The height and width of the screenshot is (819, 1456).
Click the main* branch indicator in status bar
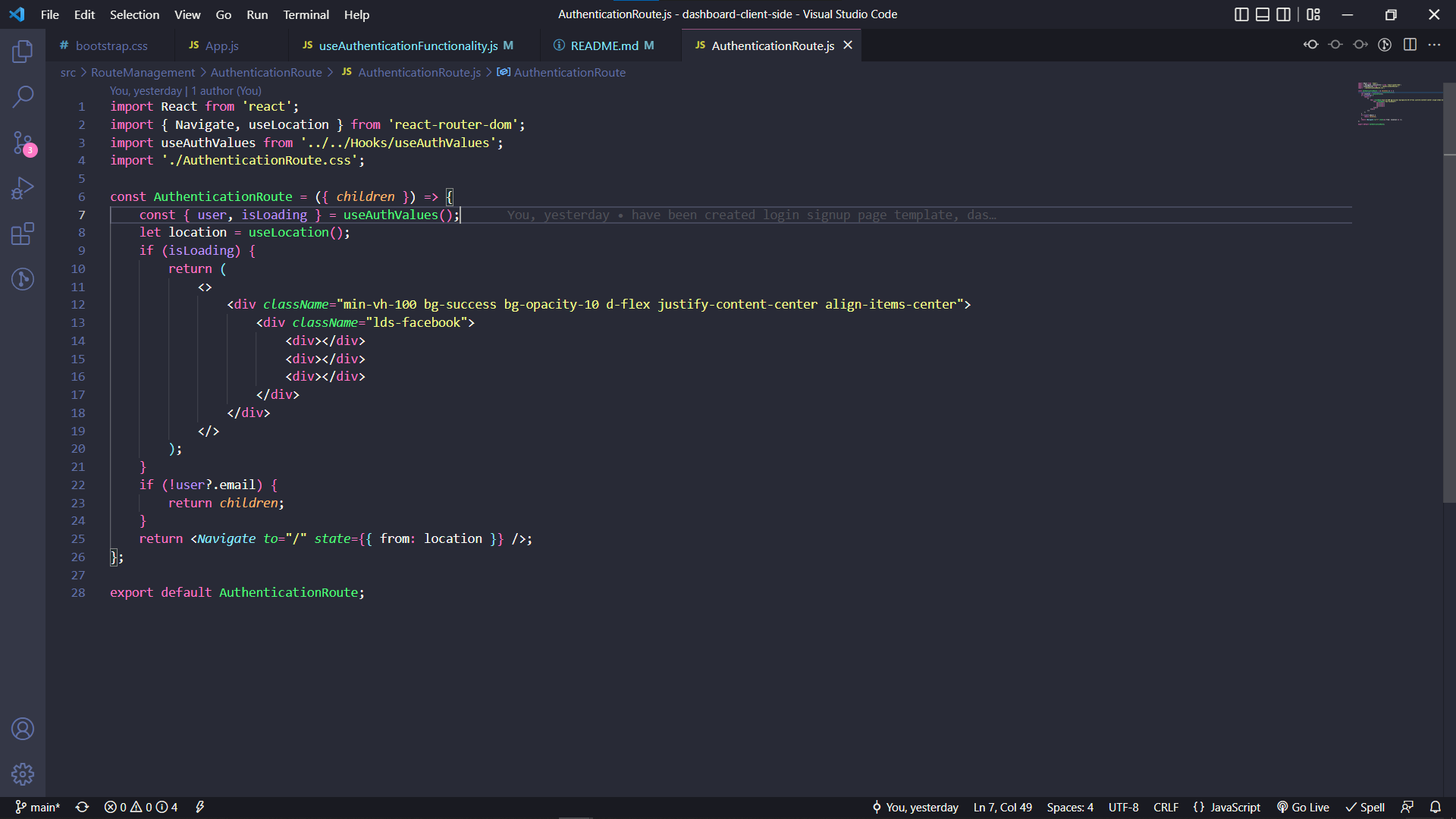36,807
